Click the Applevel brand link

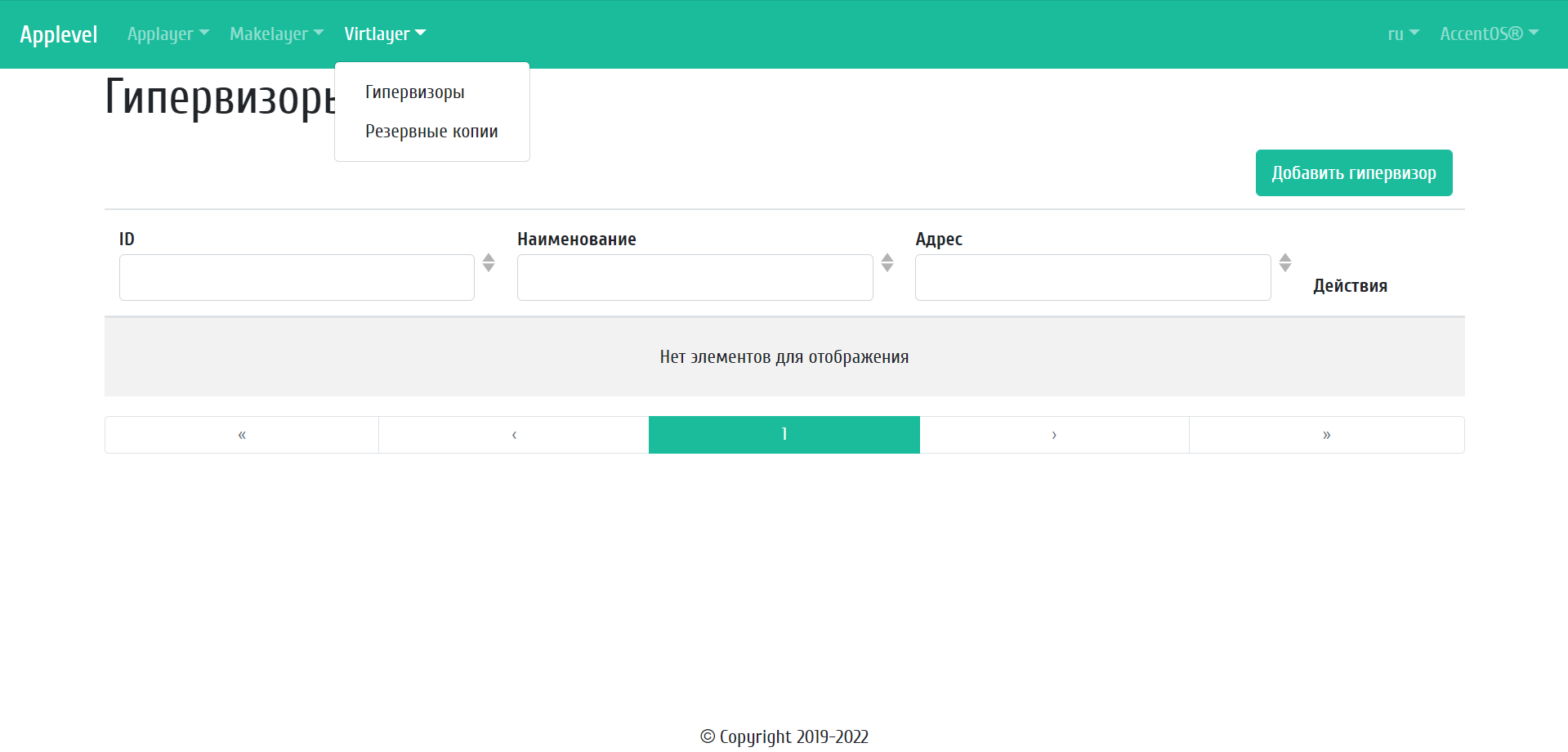click(x=59, y=34)
